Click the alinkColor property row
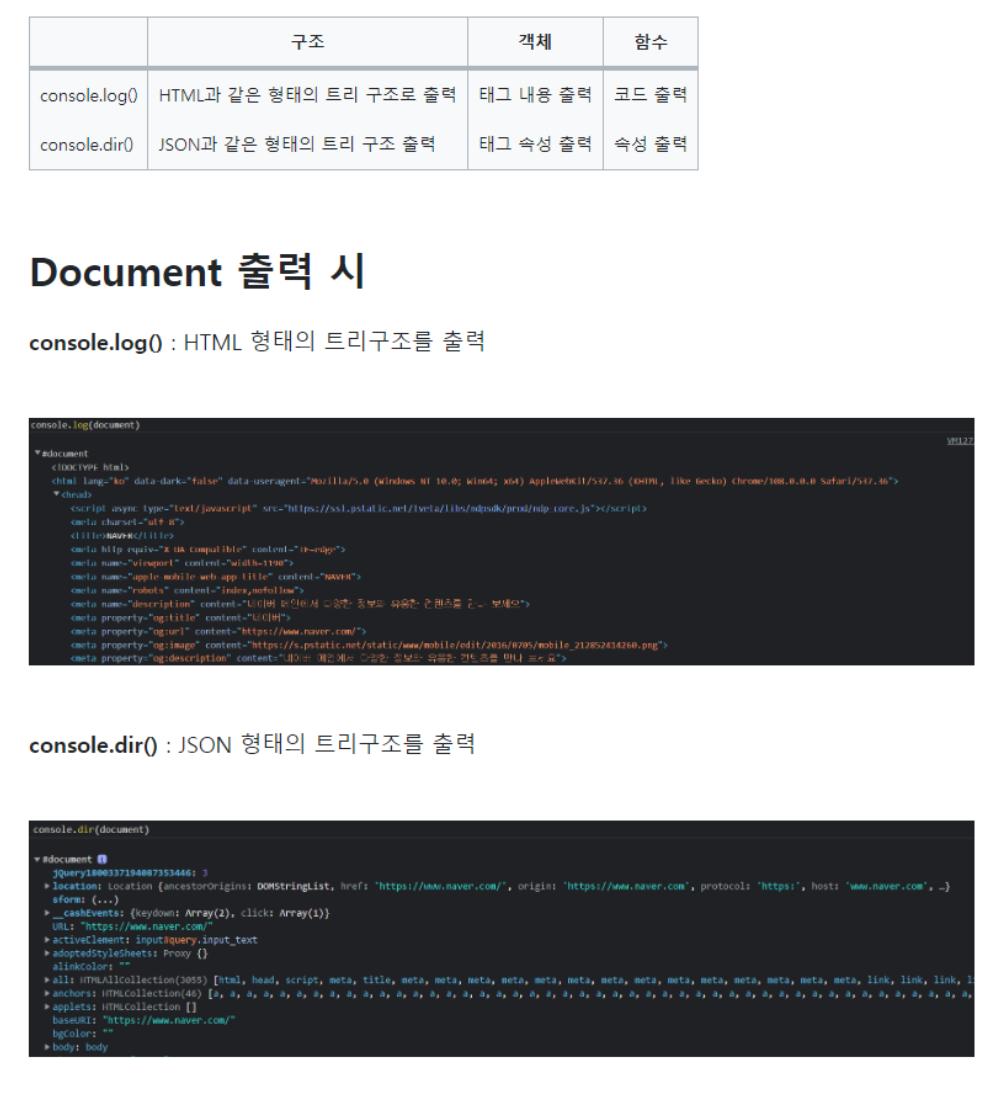This screenshot has width=1002, height=1103. [x=91, y=967]
